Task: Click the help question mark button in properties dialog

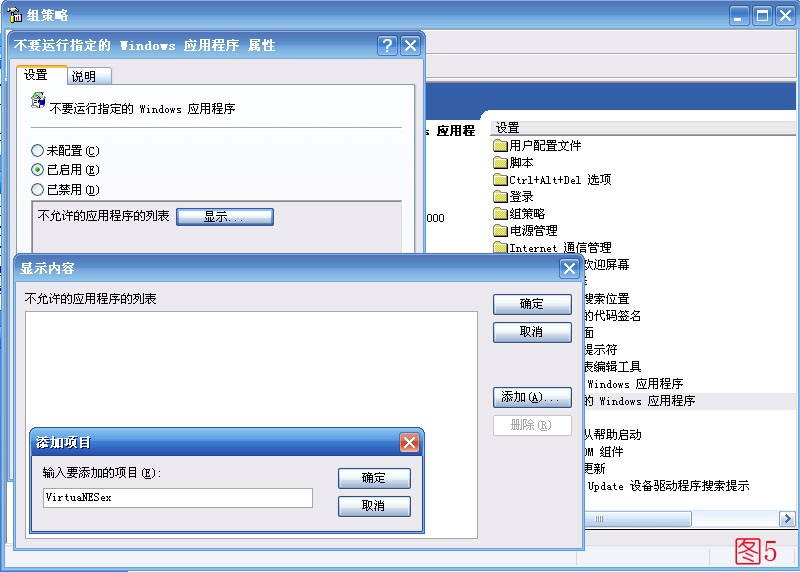Action: coord(387,46)
